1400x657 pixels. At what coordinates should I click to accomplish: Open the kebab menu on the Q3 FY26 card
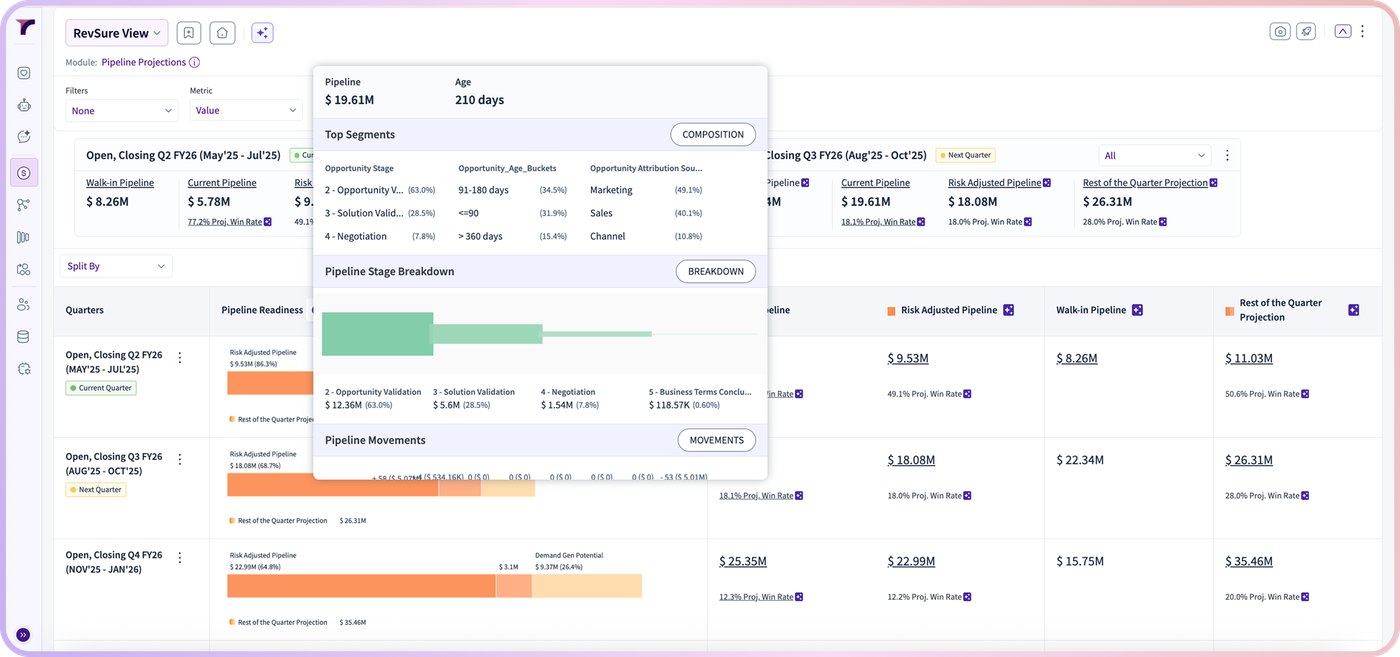pos(1227,155)
